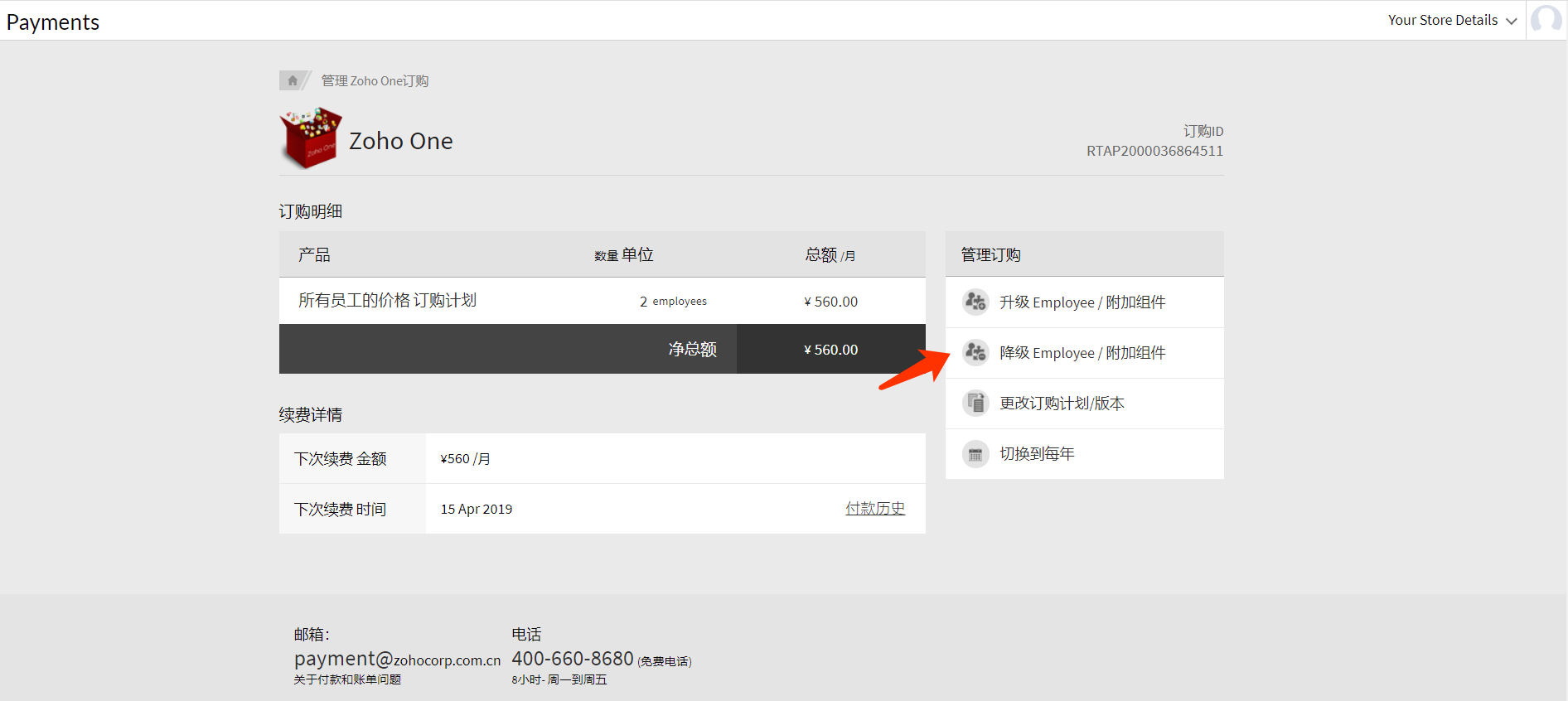Click the home breadcrumb icon
The image size is (1568, 701).
coord(292,80)
